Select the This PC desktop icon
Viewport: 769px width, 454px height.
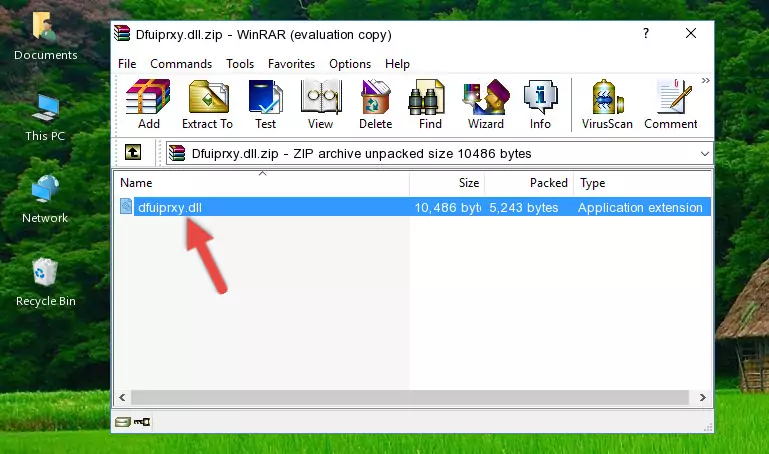pyautogui.click(x=45, y=118)
